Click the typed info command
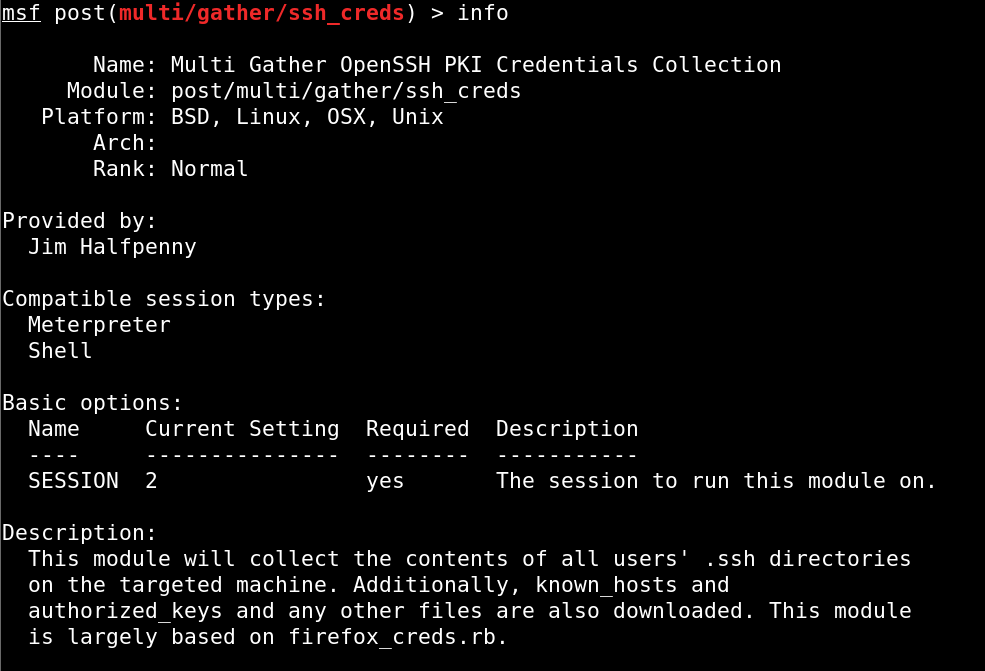This screenshot has height=671, width=985. point(483,13)
